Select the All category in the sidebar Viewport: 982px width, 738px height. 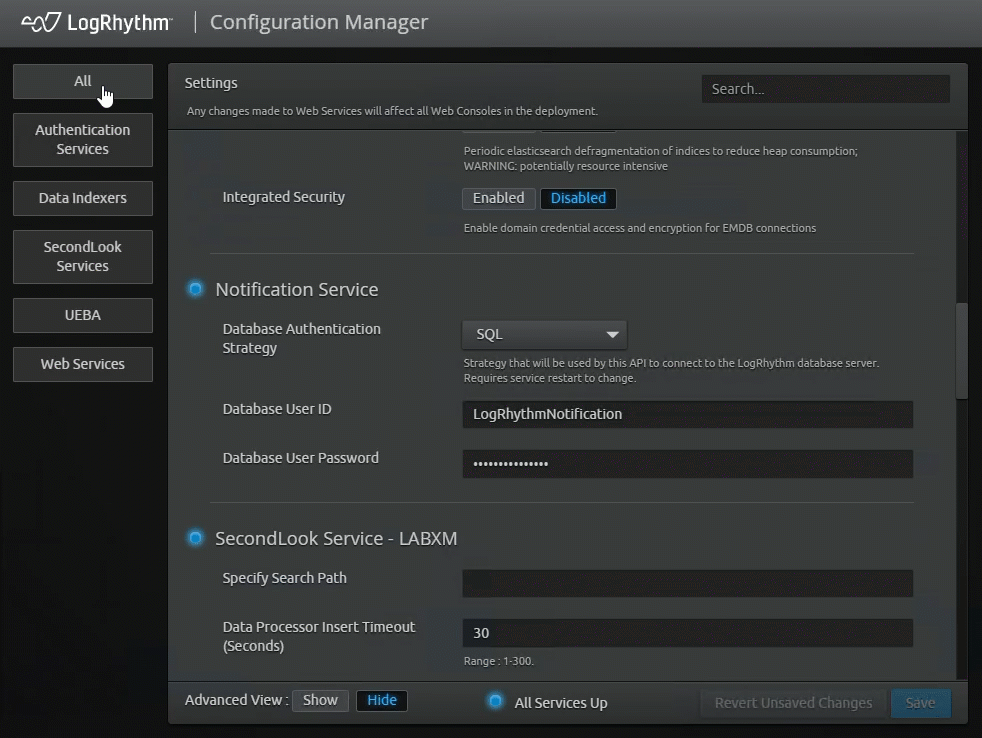click(82, 82)
